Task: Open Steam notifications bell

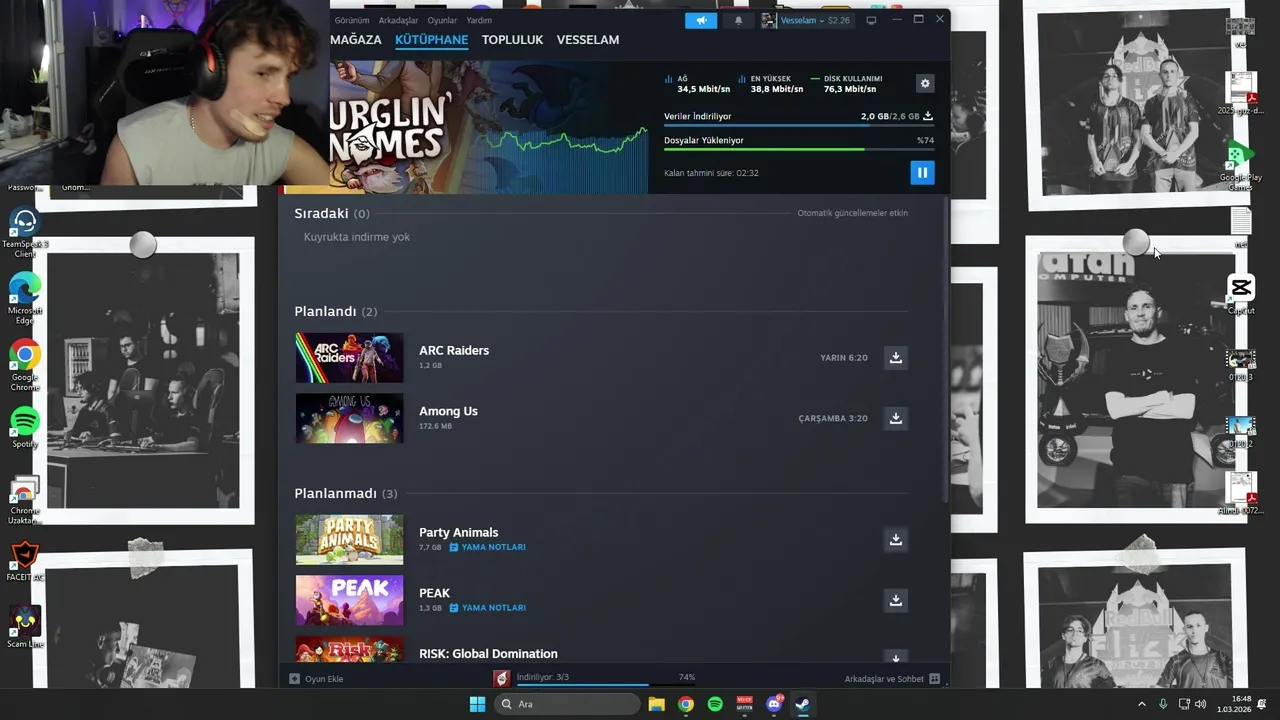Action: [738, 20]
